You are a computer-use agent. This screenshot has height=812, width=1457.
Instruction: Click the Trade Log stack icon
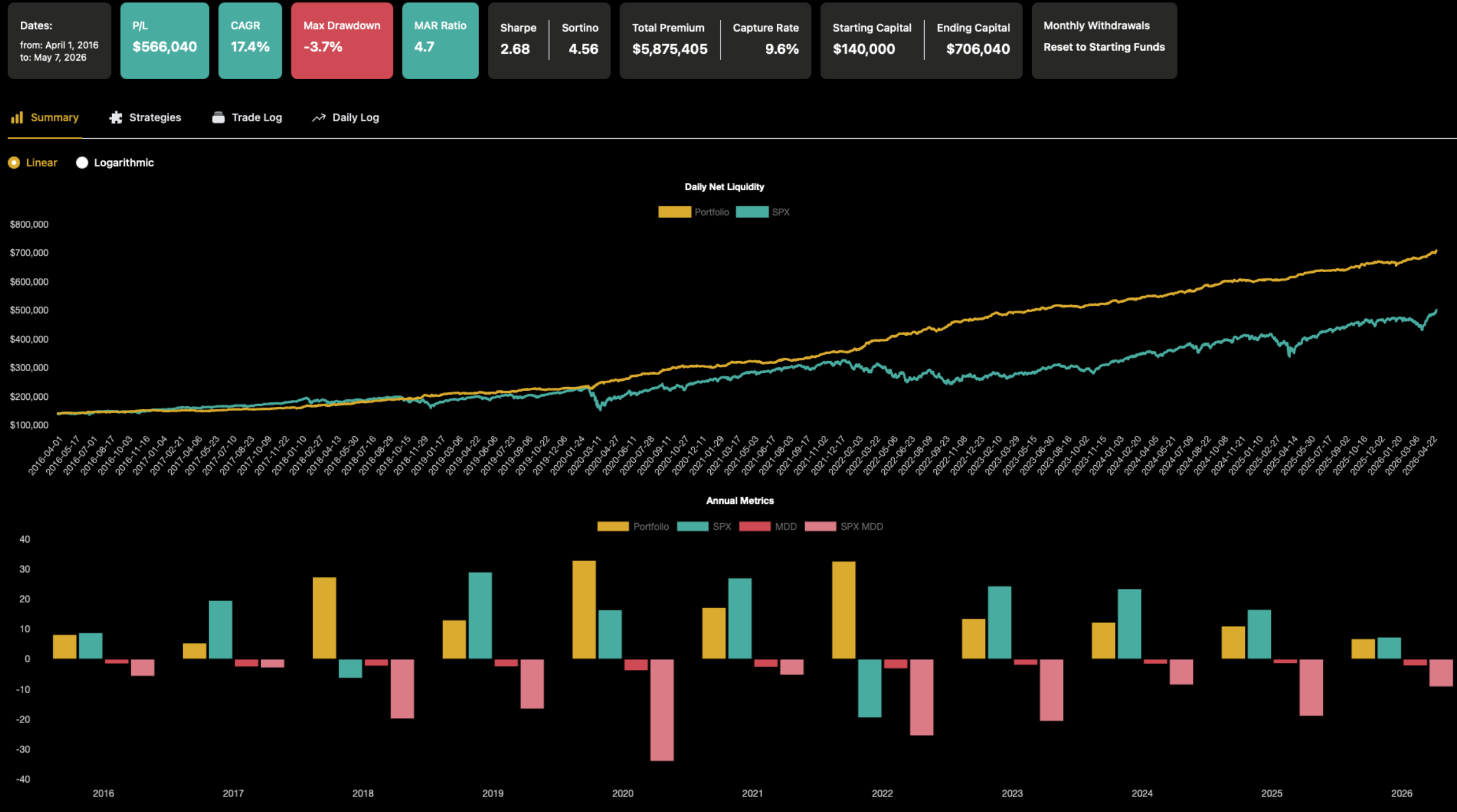coord(218,117)
